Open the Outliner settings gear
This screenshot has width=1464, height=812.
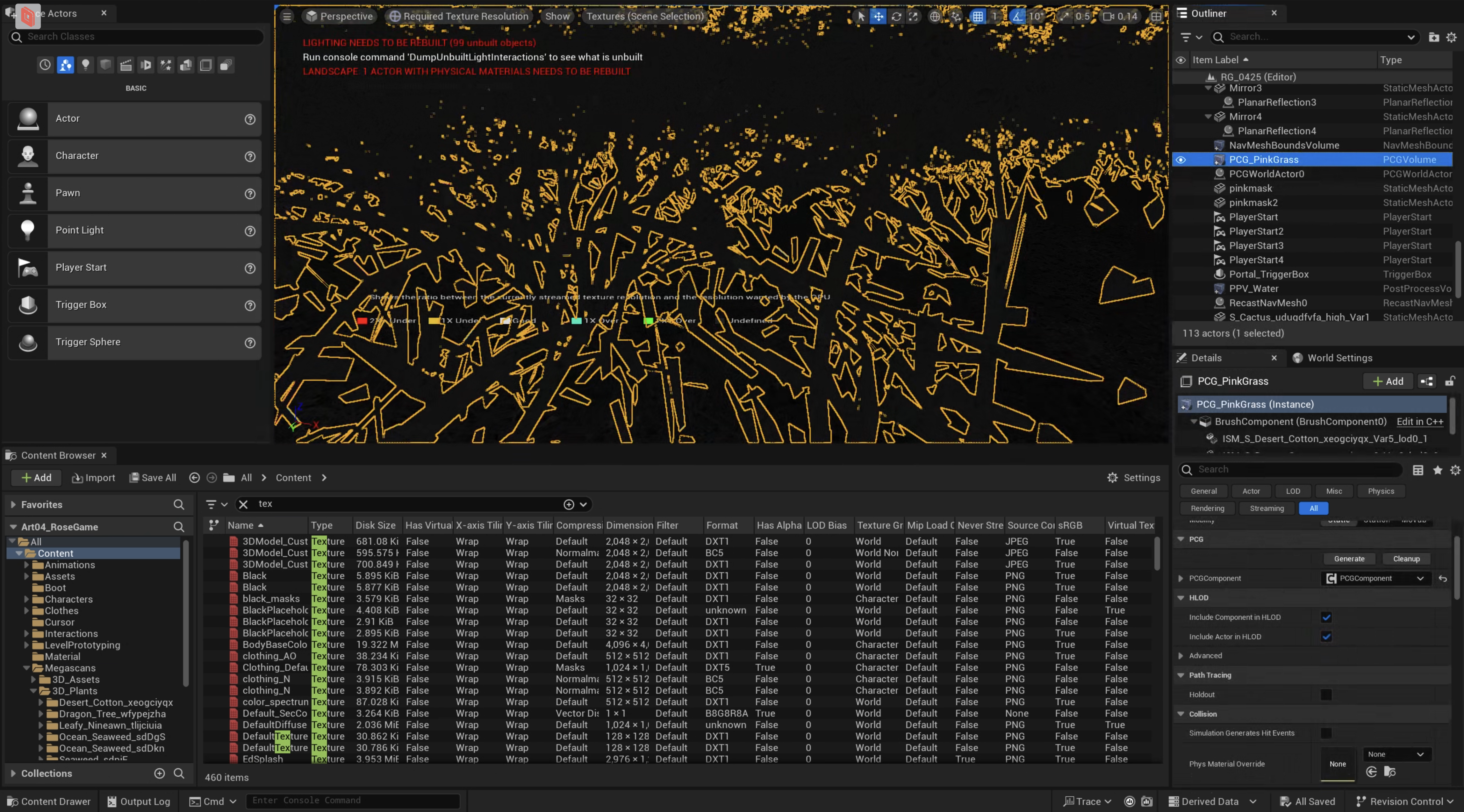[x=1451, y=37]
